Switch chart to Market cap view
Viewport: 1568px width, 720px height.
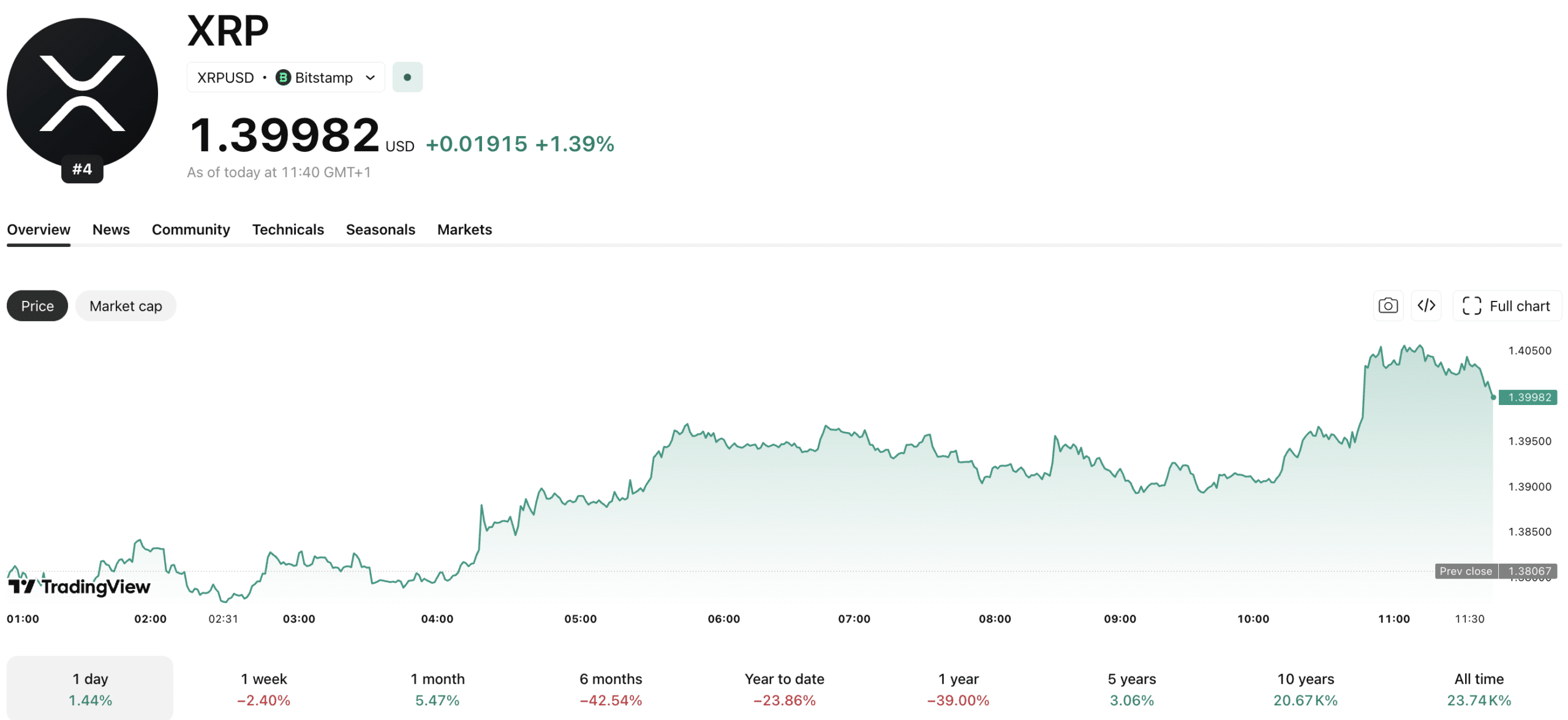(x=126, y=305)
